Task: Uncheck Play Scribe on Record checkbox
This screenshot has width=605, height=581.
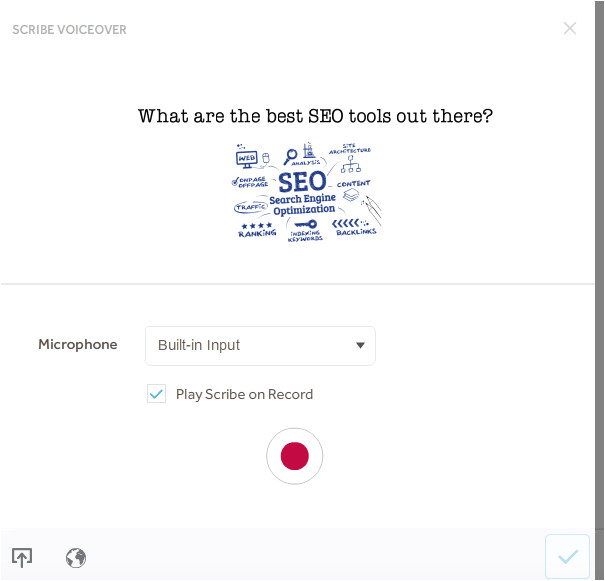Action: [156, 394]
